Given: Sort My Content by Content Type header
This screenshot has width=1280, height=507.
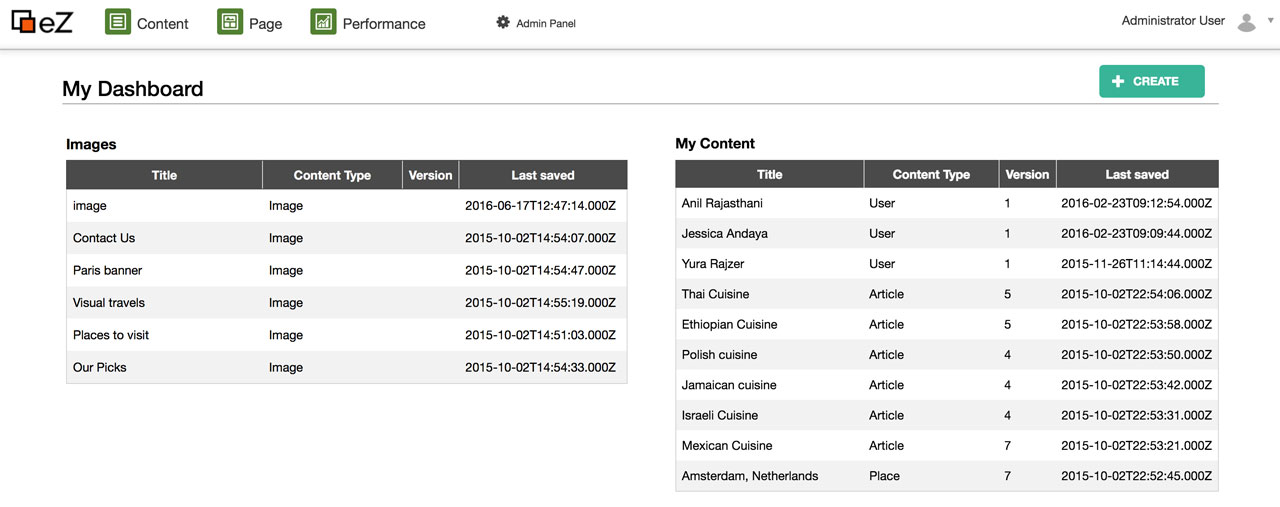Looking at the screenshot, I should point(931,174).
